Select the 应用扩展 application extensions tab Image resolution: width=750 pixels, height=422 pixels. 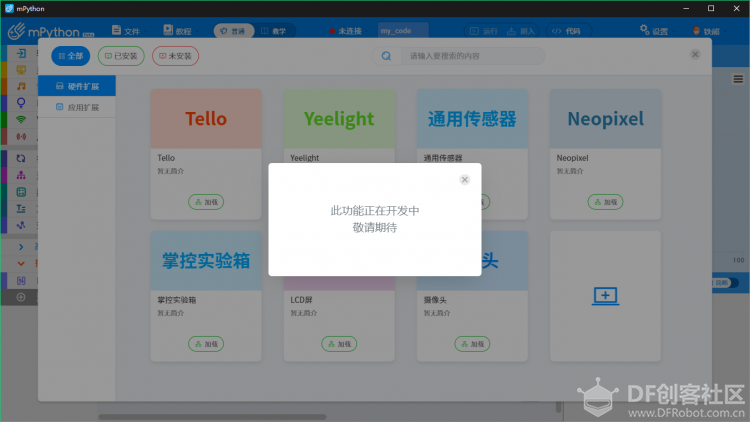(77, 107)
